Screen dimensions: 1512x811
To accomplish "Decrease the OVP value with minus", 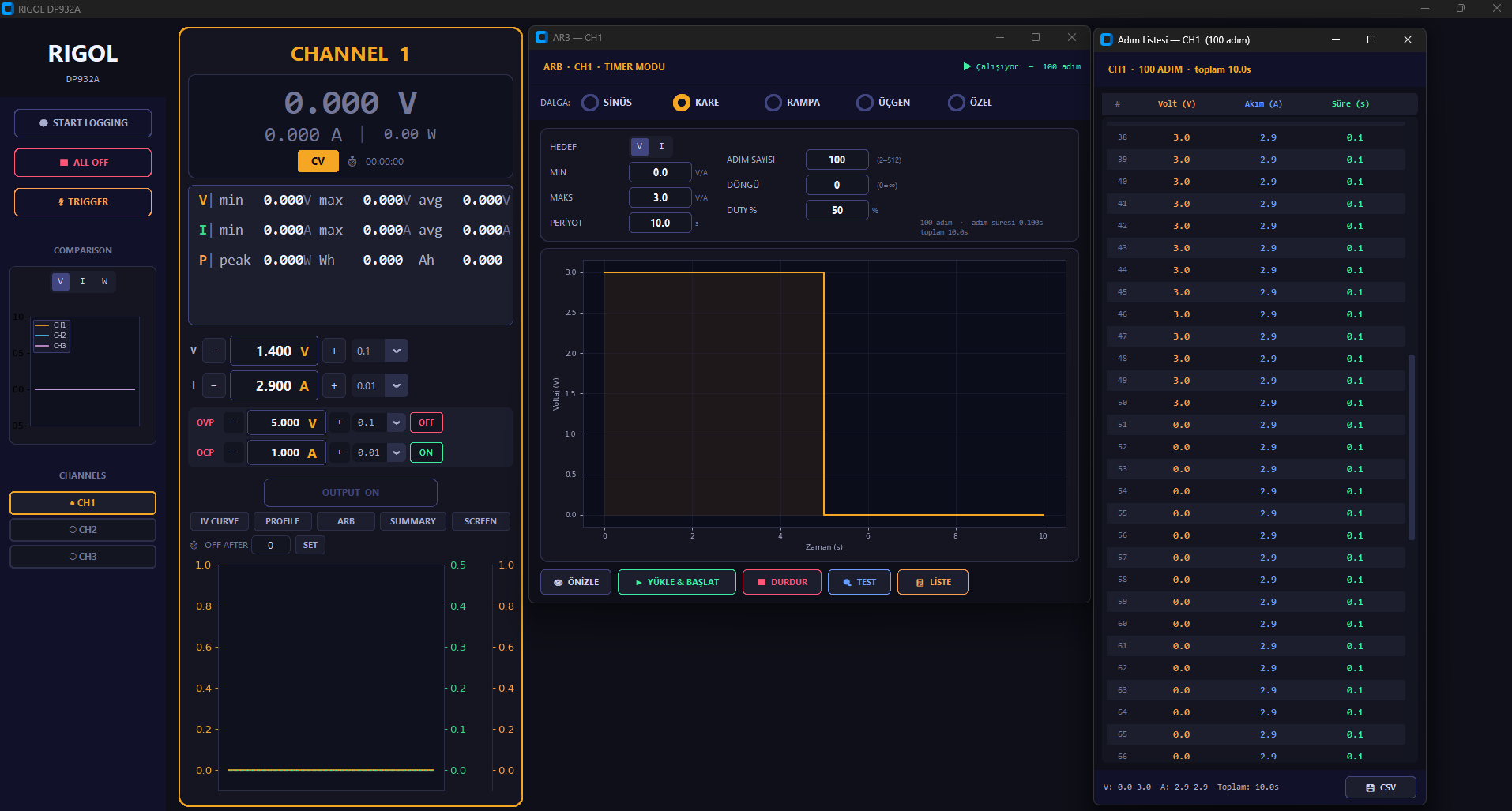I will click(x=233, y=423).
